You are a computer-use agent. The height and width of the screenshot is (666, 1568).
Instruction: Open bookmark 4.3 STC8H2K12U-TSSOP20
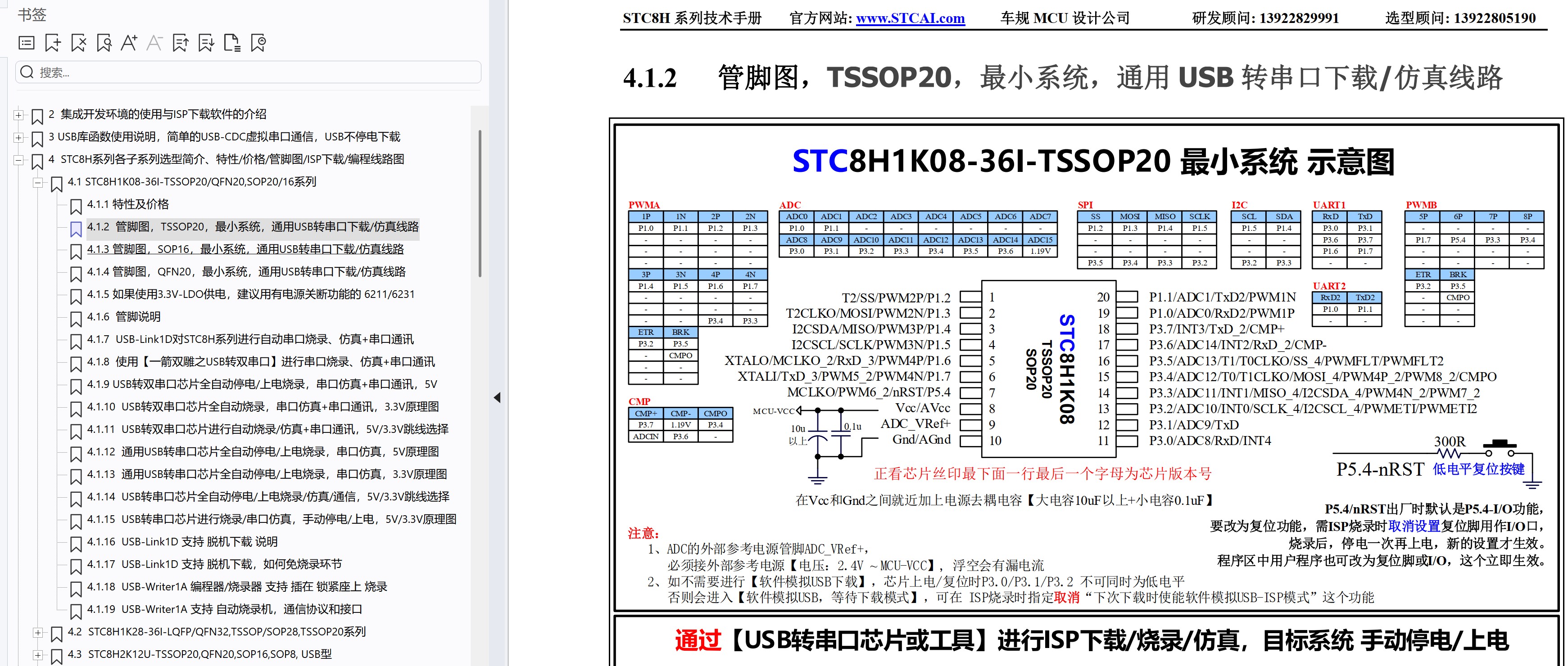pyautogui.click(x=199, y=654)
